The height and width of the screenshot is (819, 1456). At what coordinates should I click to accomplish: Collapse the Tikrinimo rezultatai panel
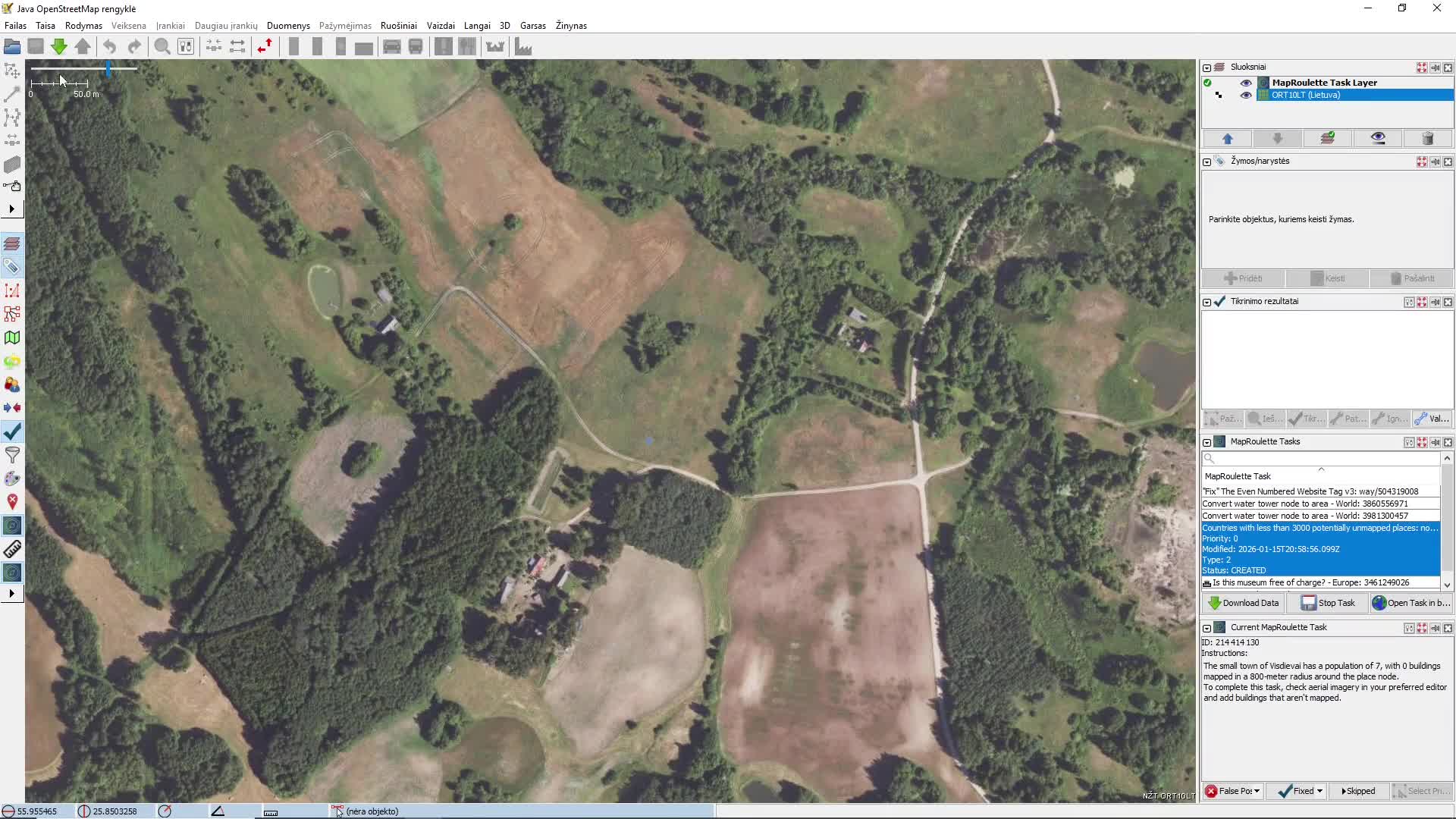1207,302
